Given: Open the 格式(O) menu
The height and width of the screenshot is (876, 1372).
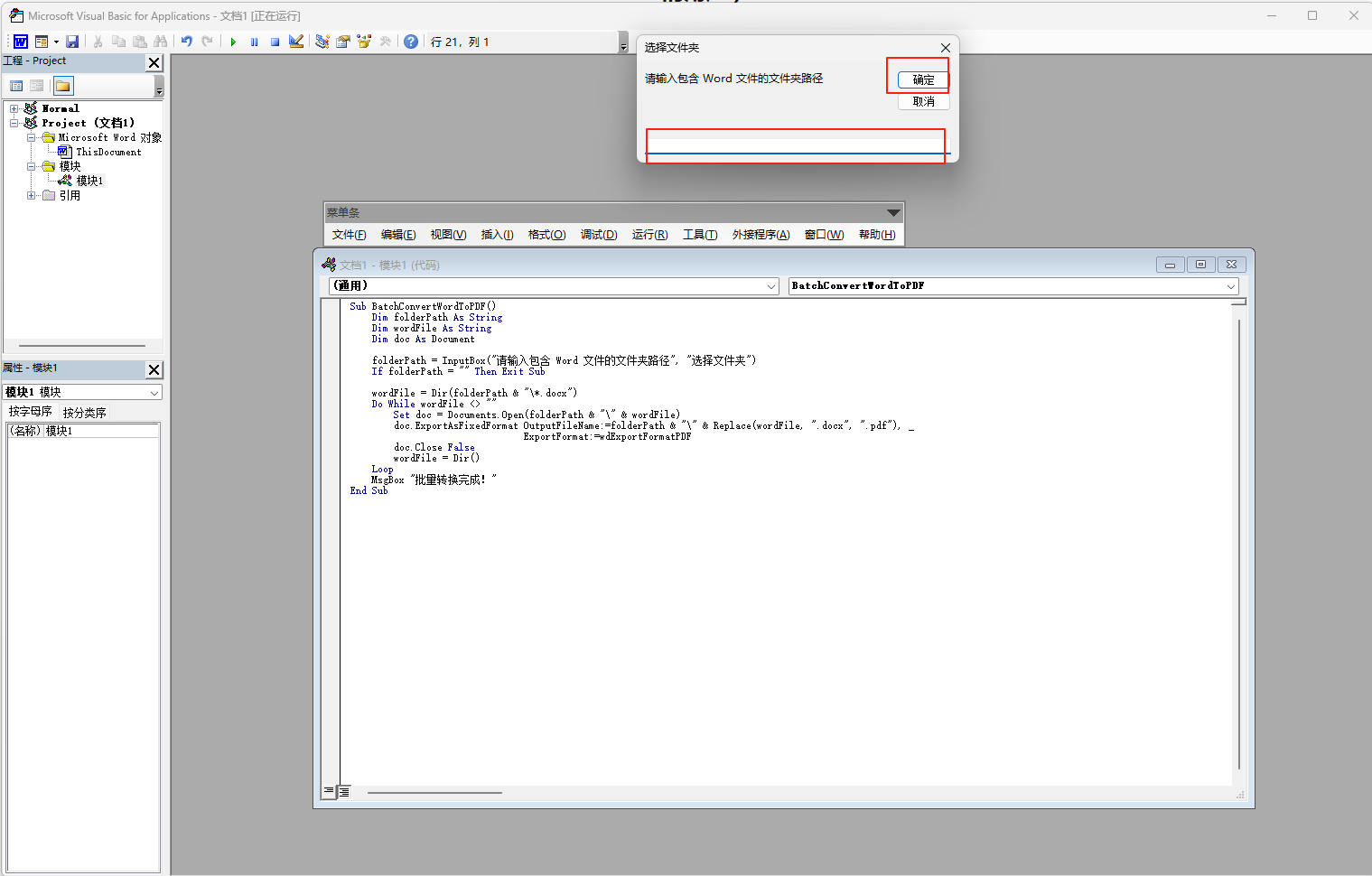Looking at the screenshot, I should [x=546, y=235].
